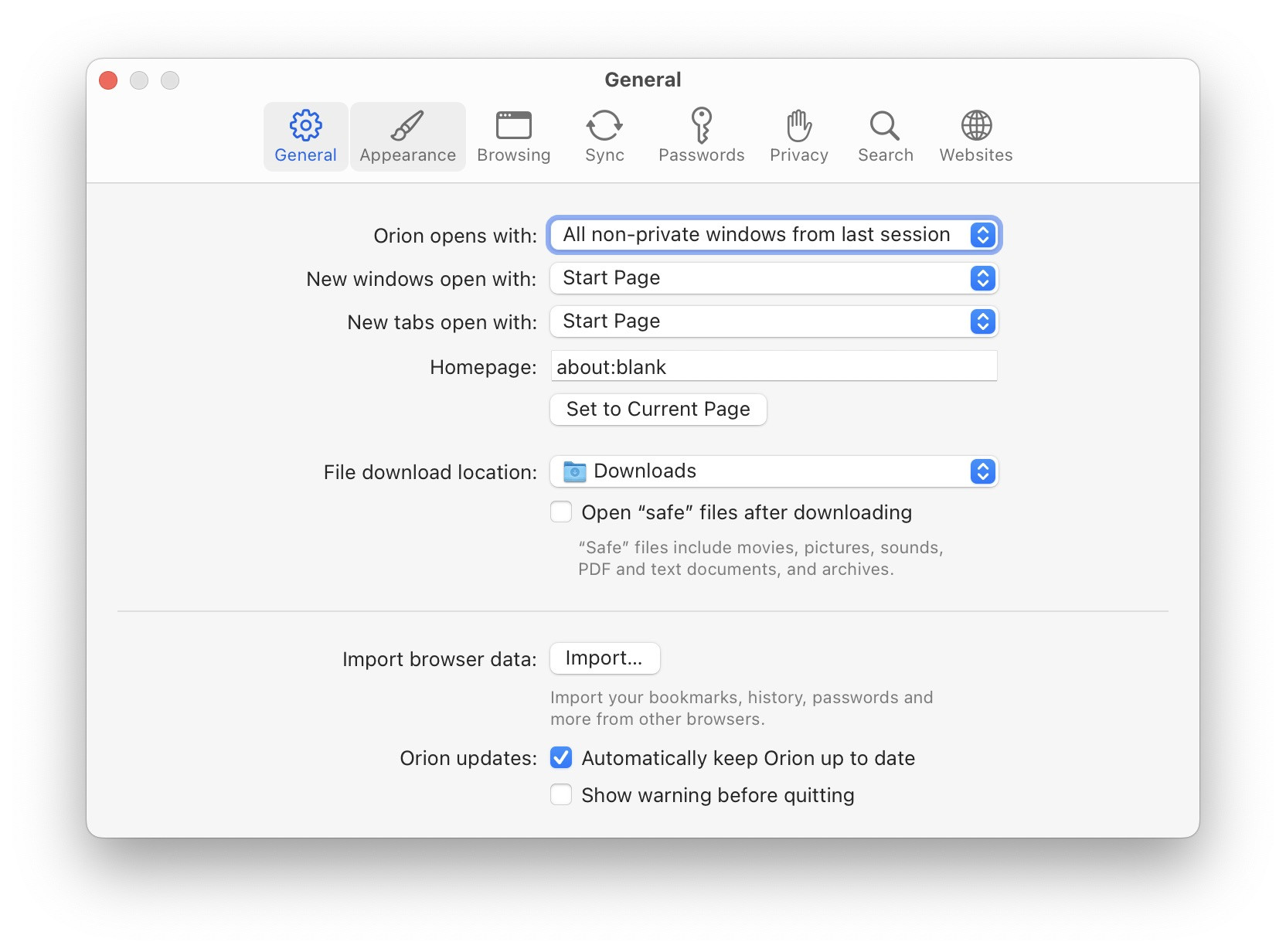Click the 'Import browser data:' label
Screen dimensions: 1286x952
440,659
